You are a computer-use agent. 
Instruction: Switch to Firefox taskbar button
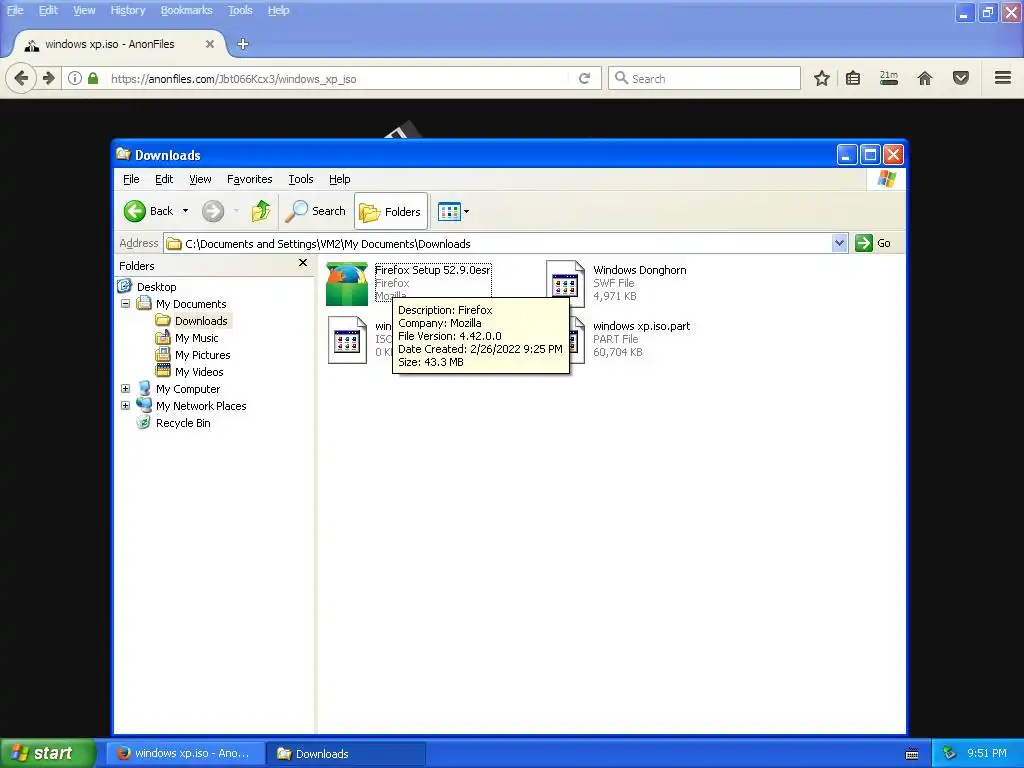(186, 754)
